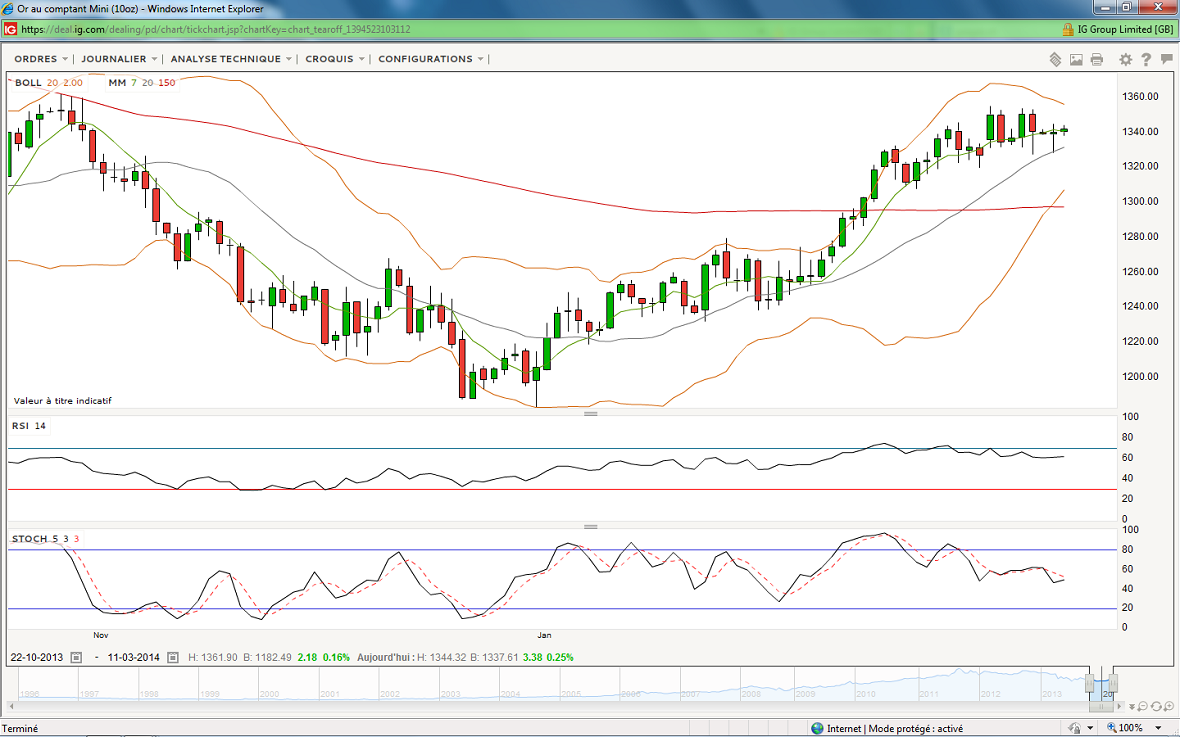Image resolution: width=1180 pixels, height=737 pixels.
Task: Expand the ORDRES dropdown menu
Action: 41,59
